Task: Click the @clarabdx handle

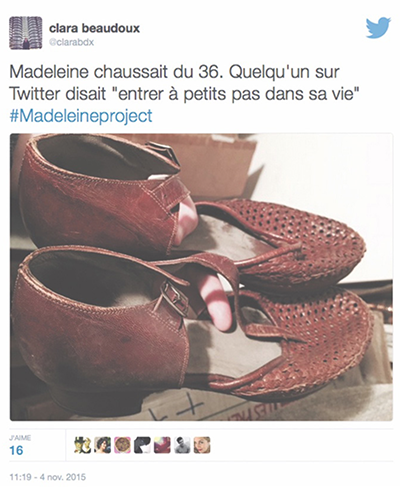Action: tap(71, 42)
